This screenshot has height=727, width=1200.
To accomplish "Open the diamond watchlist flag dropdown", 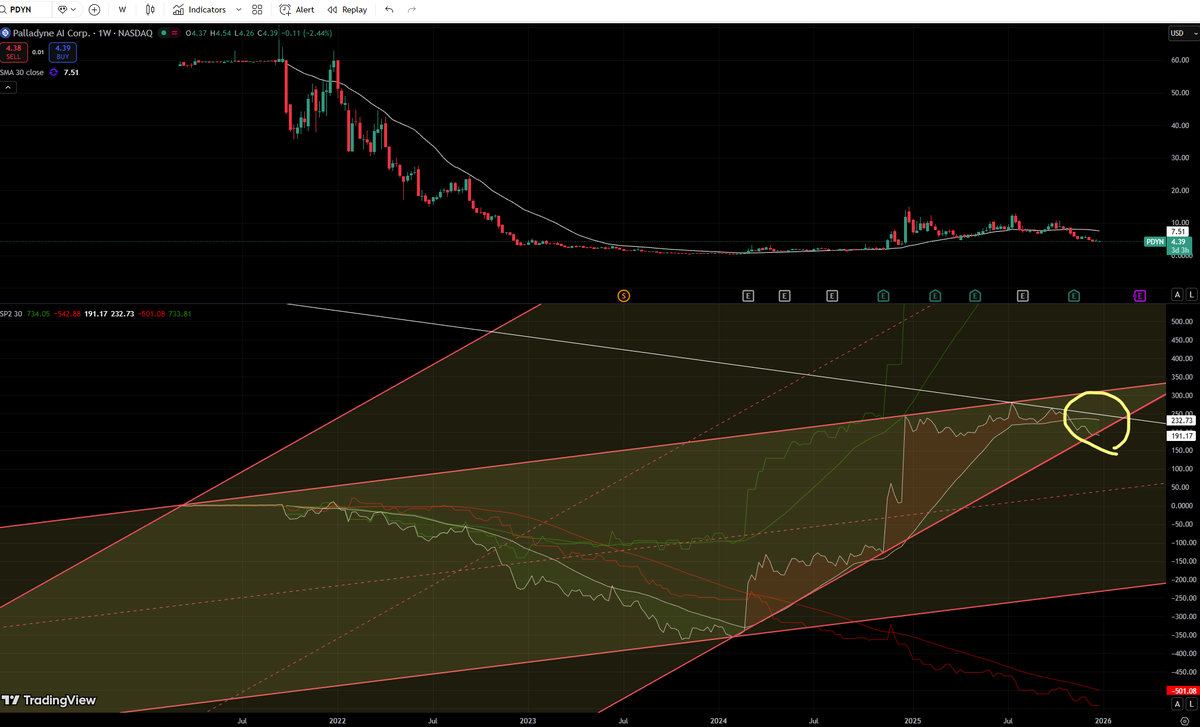I will tap(67, 9).
